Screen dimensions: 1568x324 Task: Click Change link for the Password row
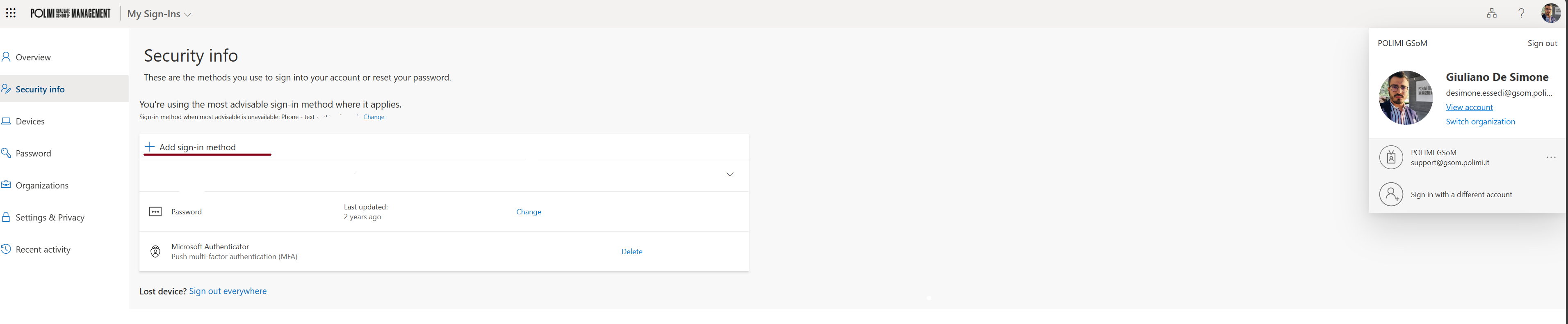(x=529, y=212)
